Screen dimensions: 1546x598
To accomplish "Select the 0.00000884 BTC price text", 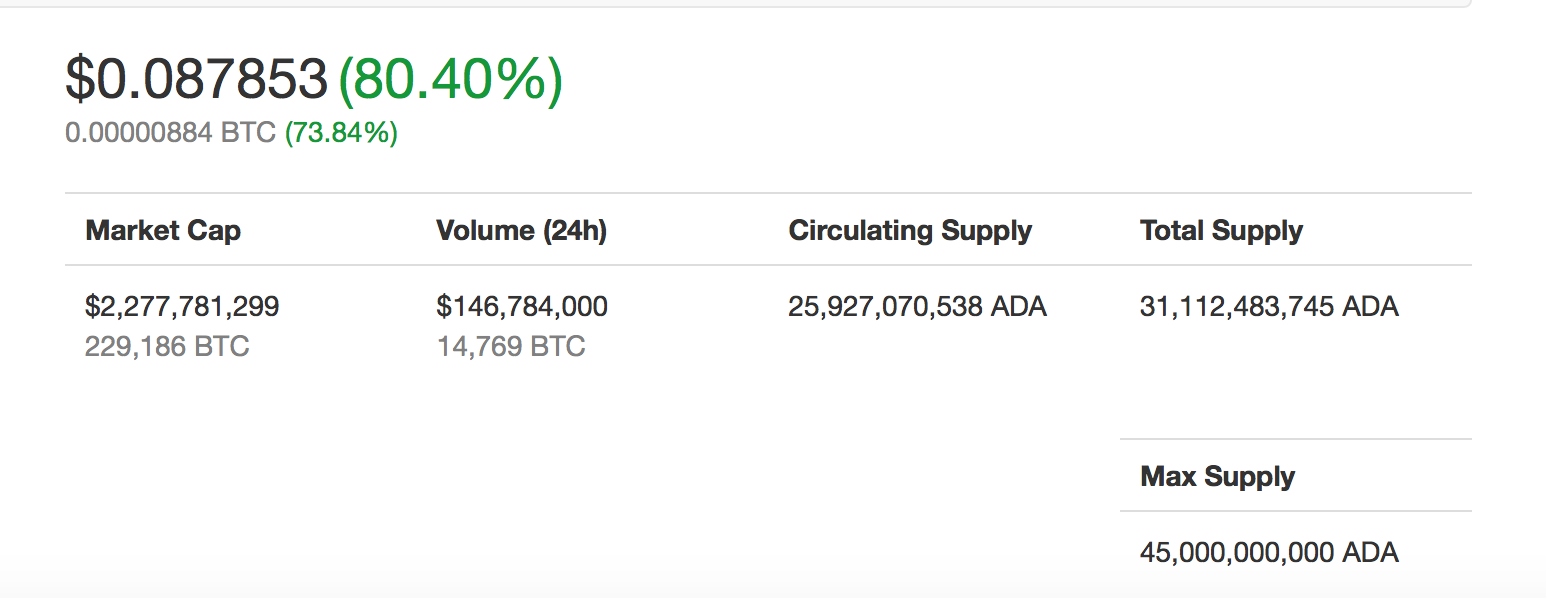I will coord(170,132).
